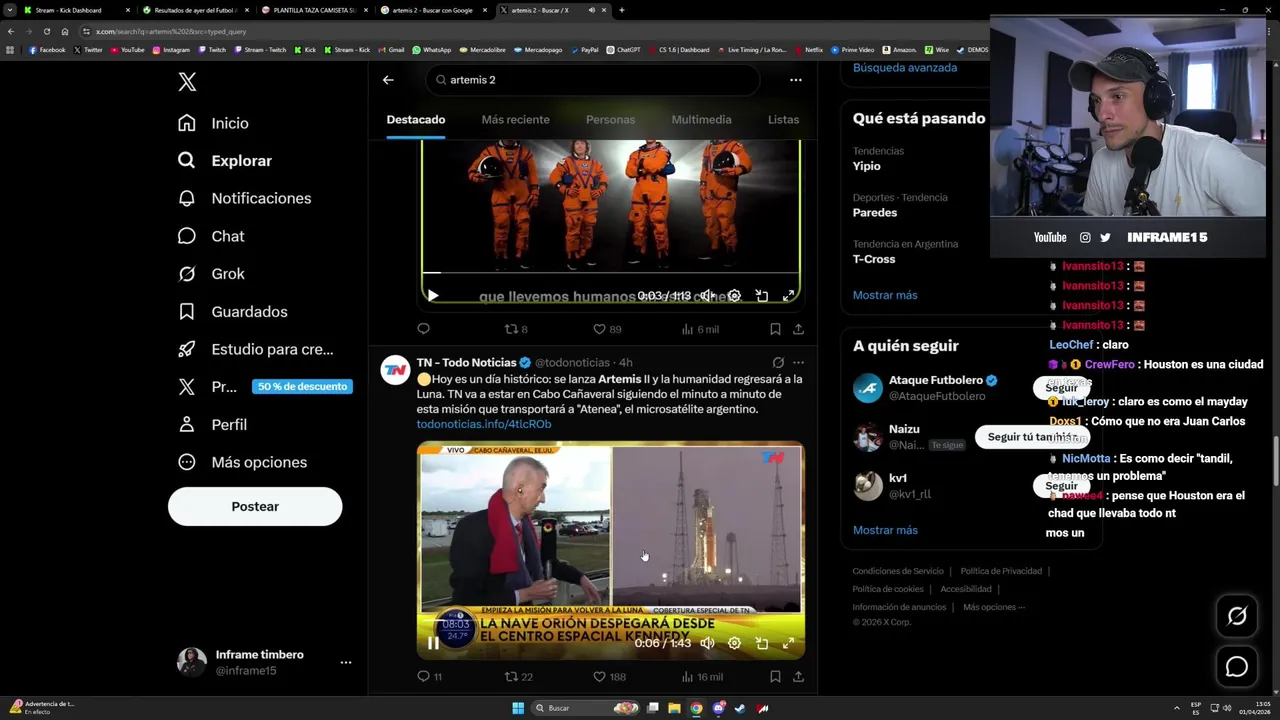1280x720 pixels.
Task: Go back with search arrow
Action: tap(388, 80)
